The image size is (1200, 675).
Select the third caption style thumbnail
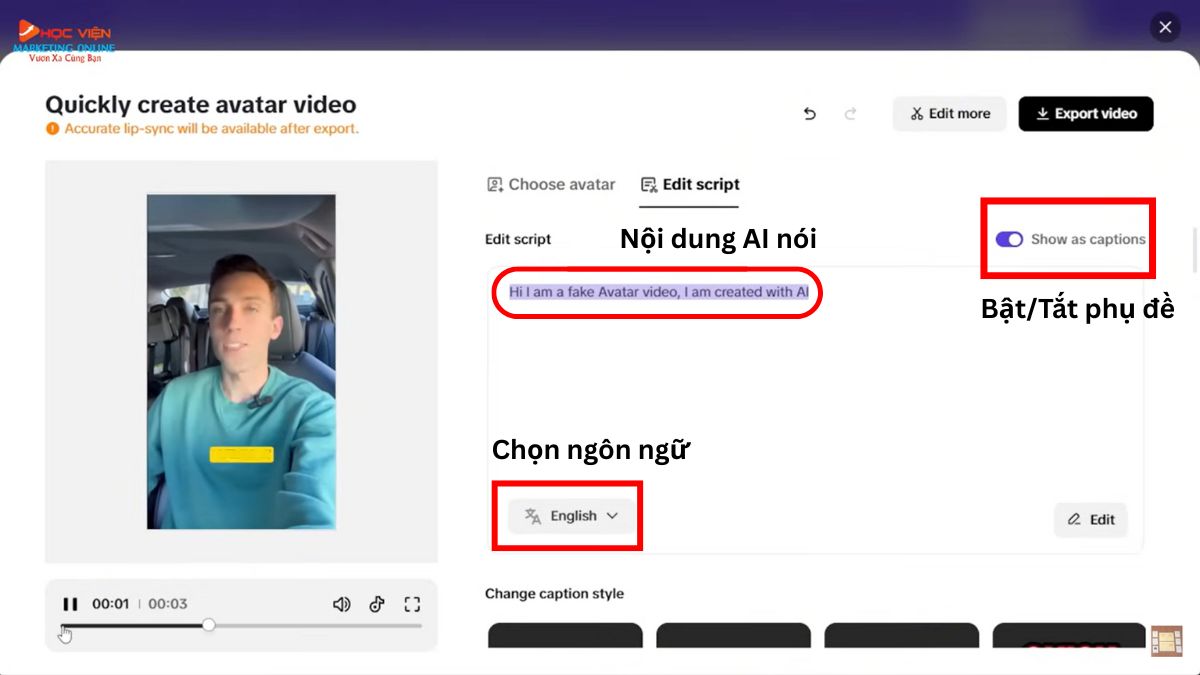click(901, 636)
